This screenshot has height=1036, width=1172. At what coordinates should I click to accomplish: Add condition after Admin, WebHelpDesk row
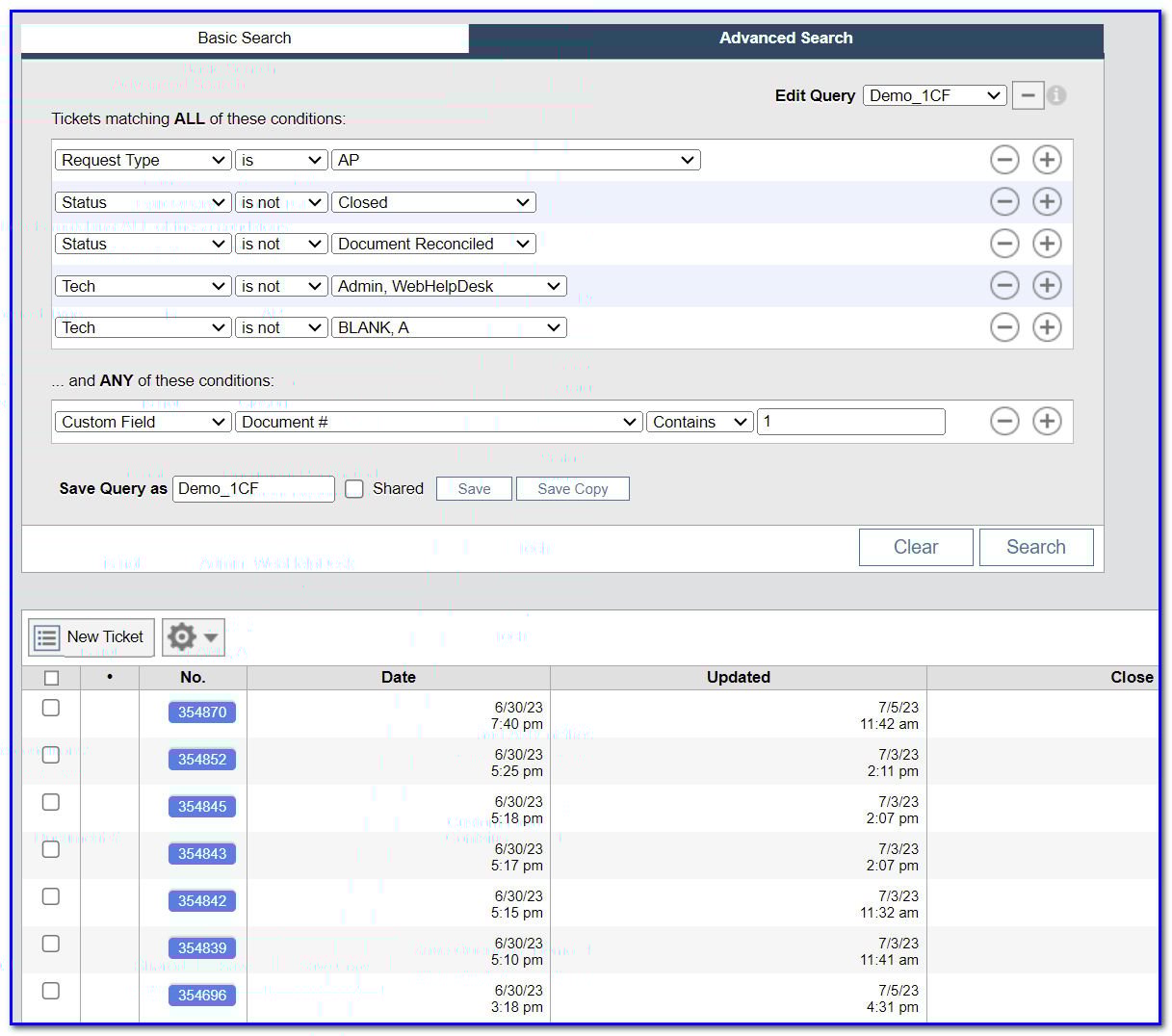[x=1047, y=286]
